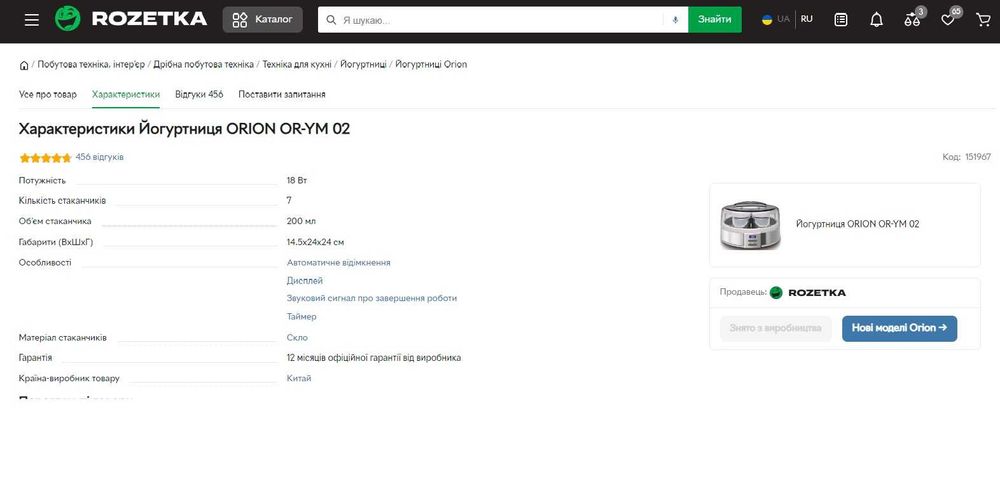
Task: Click the 'Потужність' row label
Action: click(42, 180)
